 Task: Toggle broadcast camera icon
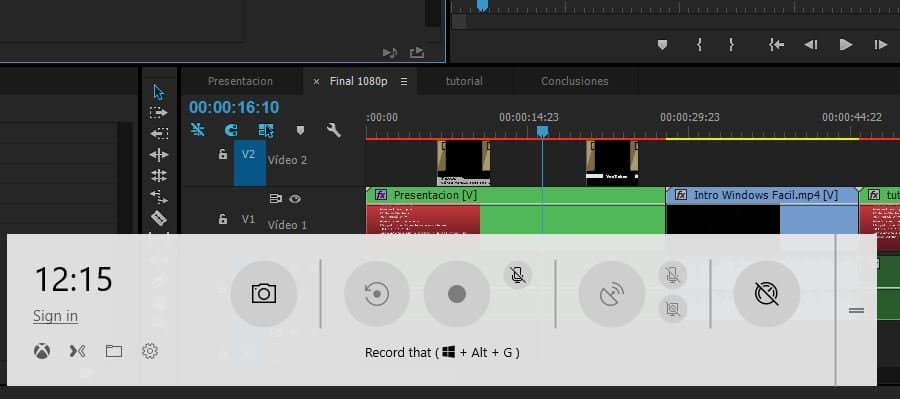(673, 309)
